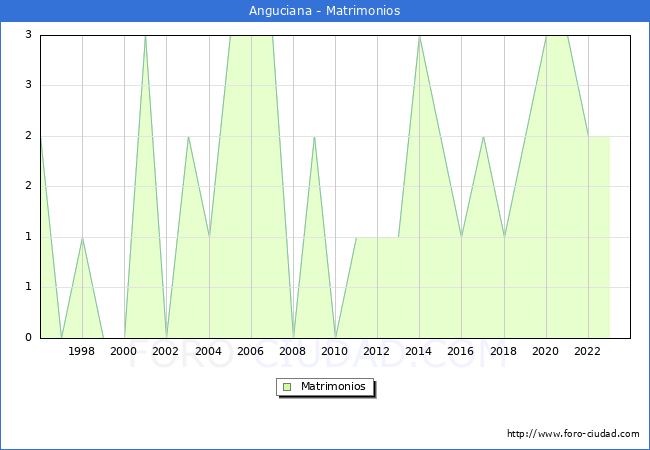Click the 2022 x-axis label
This screenshot has height=450, width=650.
point(587,351)
